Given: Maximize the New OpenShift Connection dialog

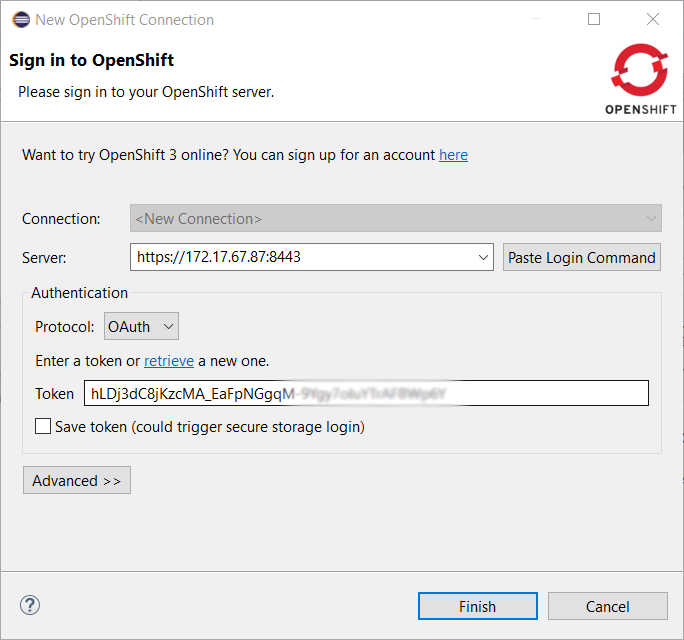Looking at the screenshot, I should (594, 19).
